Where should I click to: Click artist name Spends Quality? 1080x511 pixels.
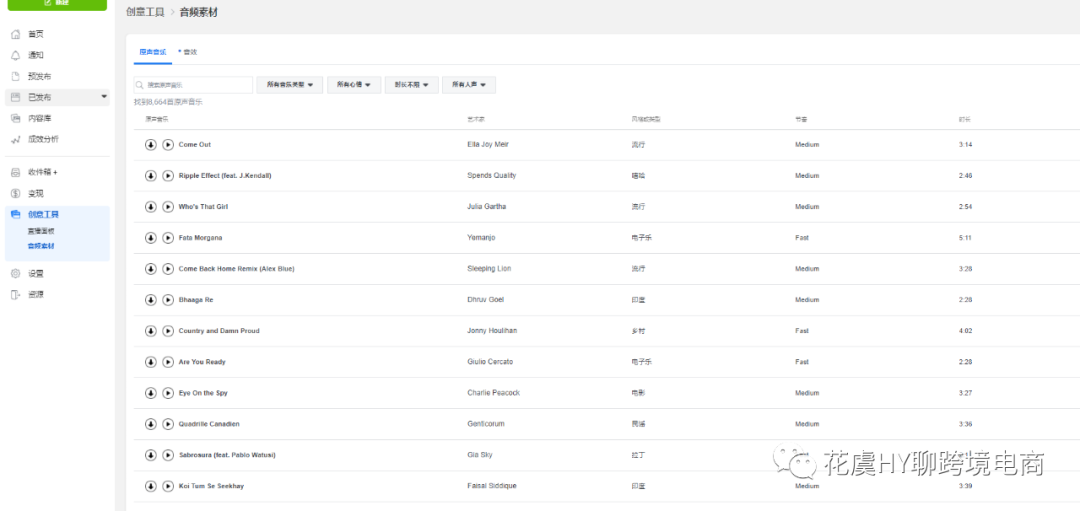click(491, 176)
